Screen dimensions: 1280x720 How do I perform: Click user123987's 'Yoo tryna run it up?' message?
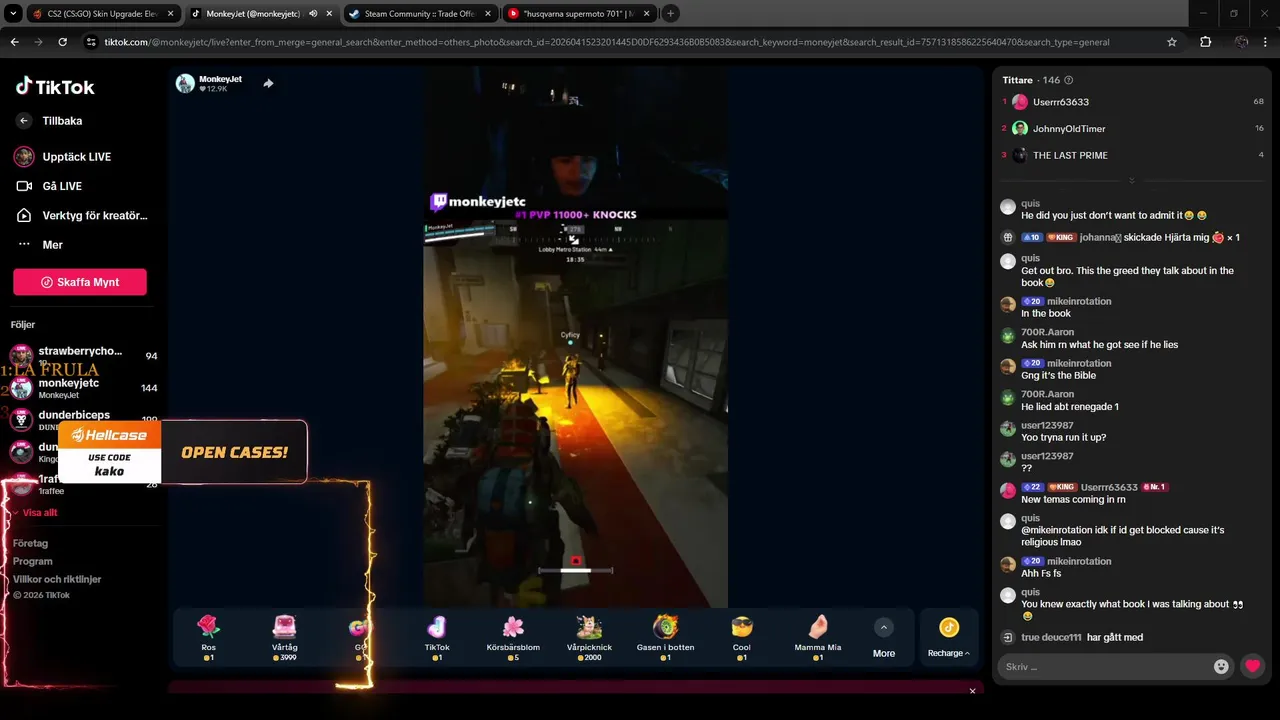point(1064,438)
